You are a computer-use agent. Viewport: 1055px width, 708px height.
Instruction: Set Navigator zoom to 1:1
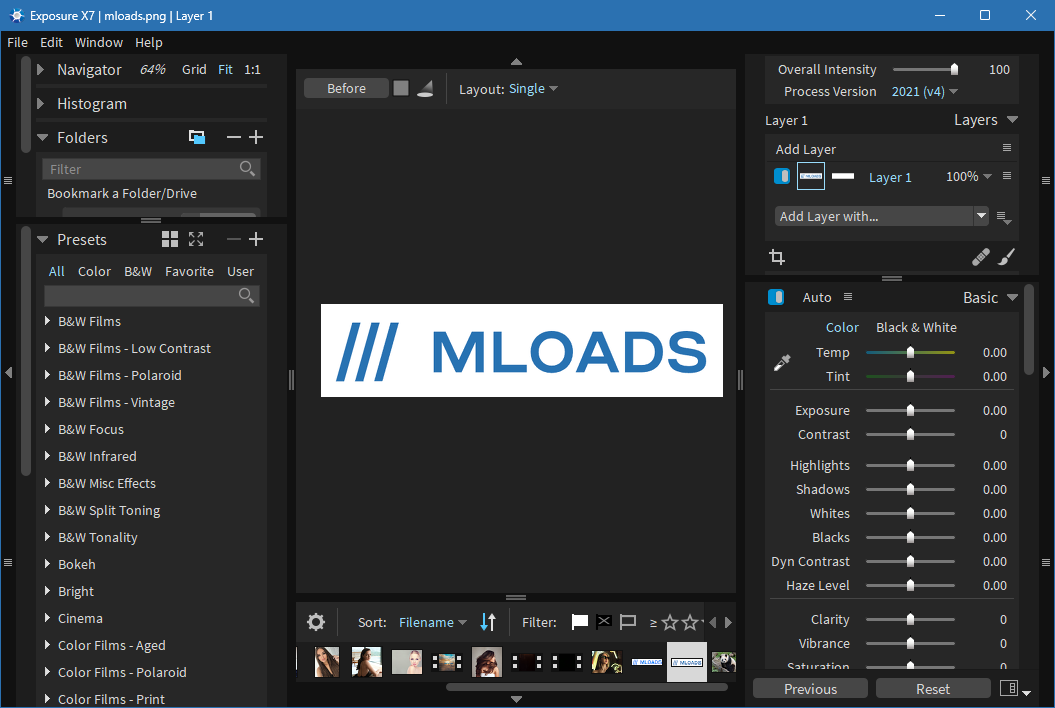point(252,69)
